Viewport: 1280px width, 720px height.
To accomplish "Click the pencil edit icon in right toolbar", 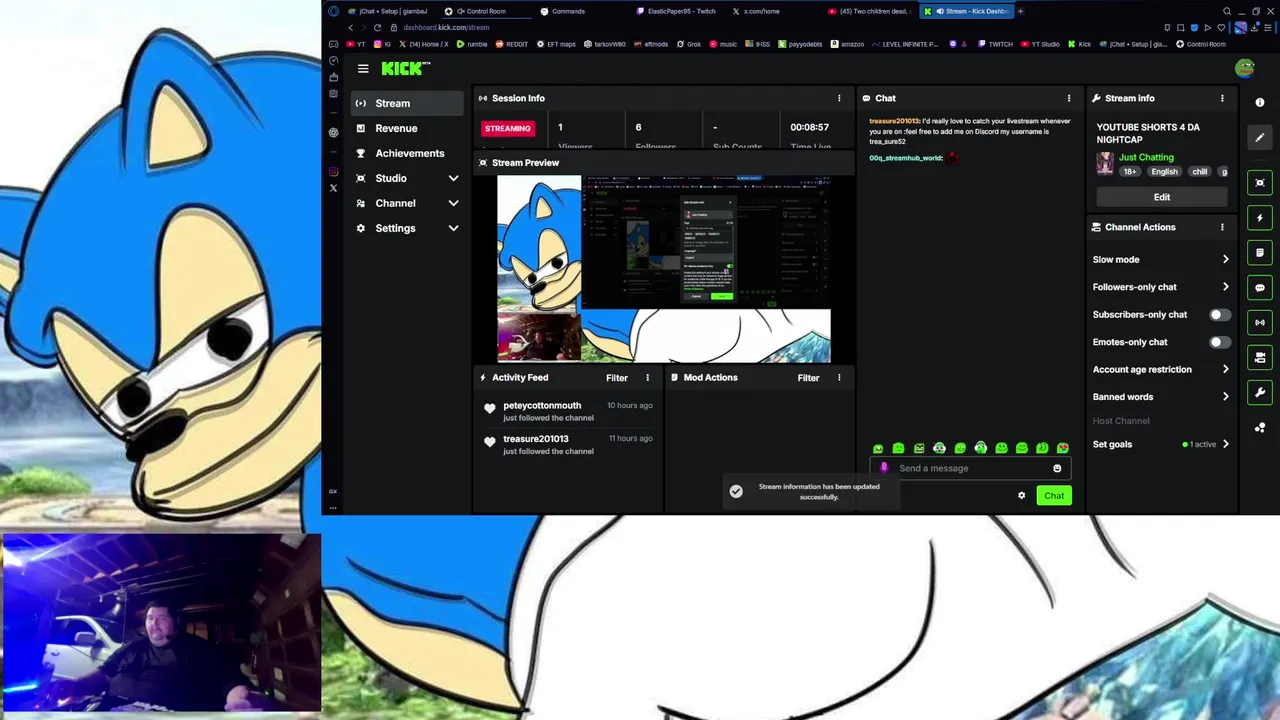I will pyautogui.click(x=1260, y=138).
